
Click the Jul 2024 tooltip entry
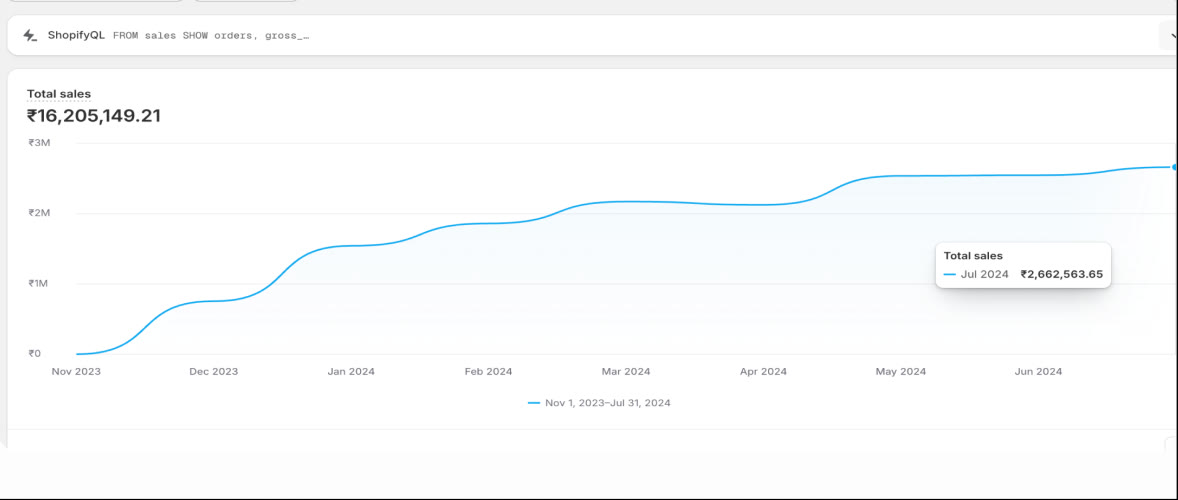[x=985, y=275]
